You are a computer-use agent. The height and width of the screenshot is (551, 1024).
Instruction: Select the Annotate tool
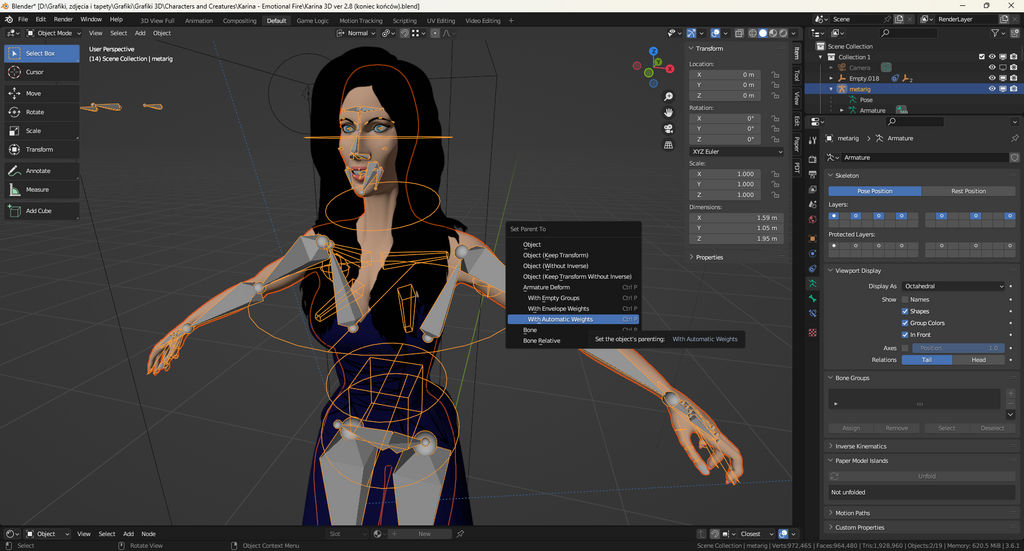coord(40,171)
